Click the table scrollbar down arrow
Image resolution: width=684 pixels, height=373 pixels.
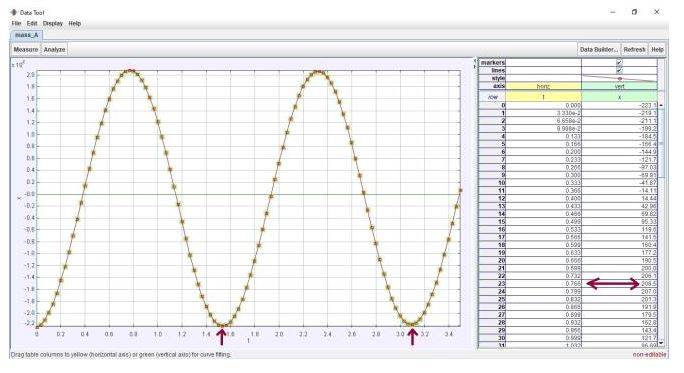[661, 343]
